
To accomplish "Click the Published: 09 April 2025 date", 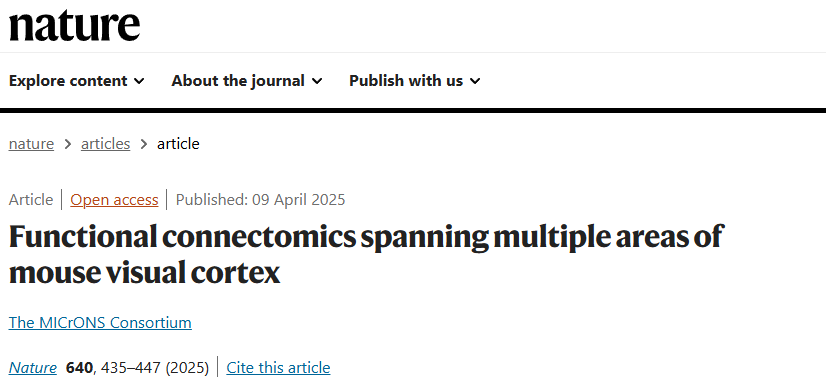I will [x=260, y=200].
